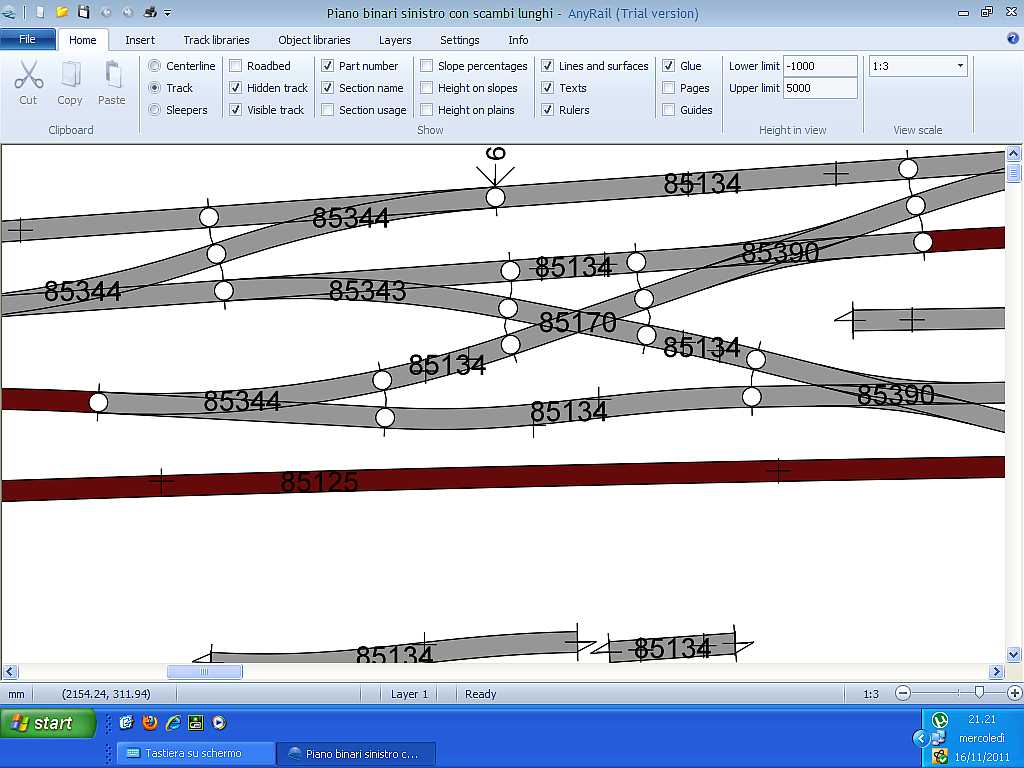Image resolution: width=1024 pixels, height=768 pixels.
Task: Click the zoom in plus icon
Action: [1015, 693]
